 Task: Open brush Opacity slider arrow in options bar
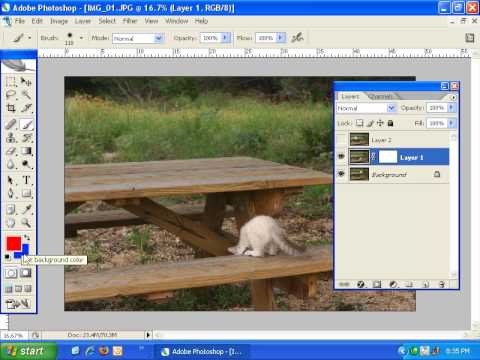[225, 38]
